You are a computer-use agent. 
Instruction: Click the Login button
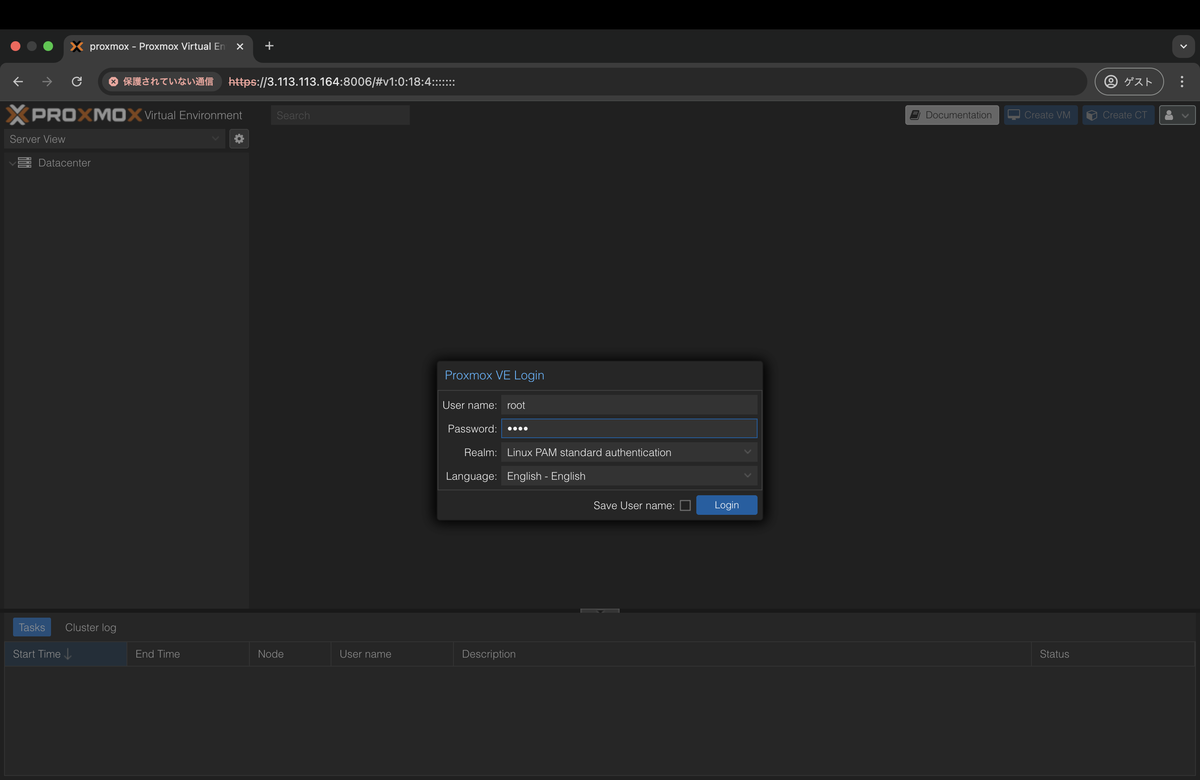[727, 505]
